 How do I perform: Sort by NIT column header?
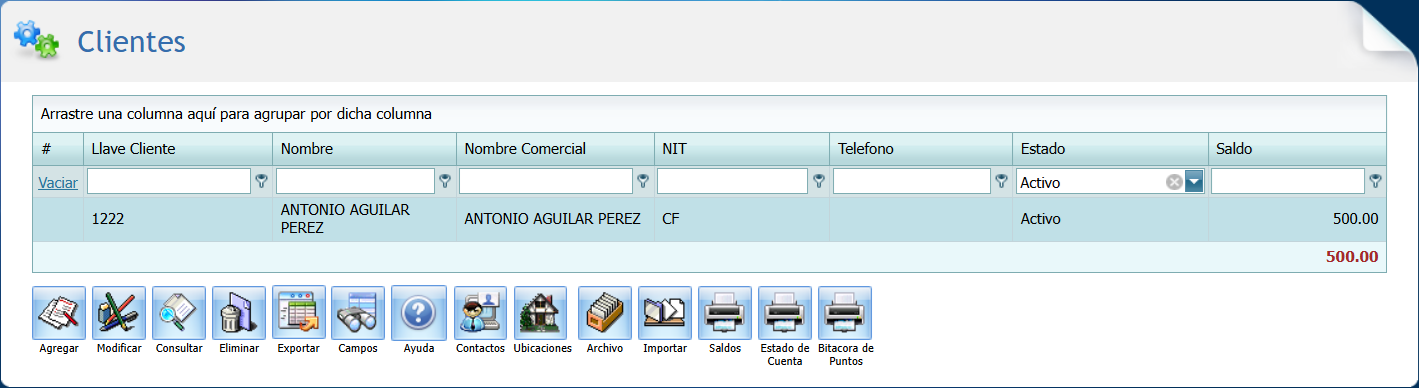point(741,149)
